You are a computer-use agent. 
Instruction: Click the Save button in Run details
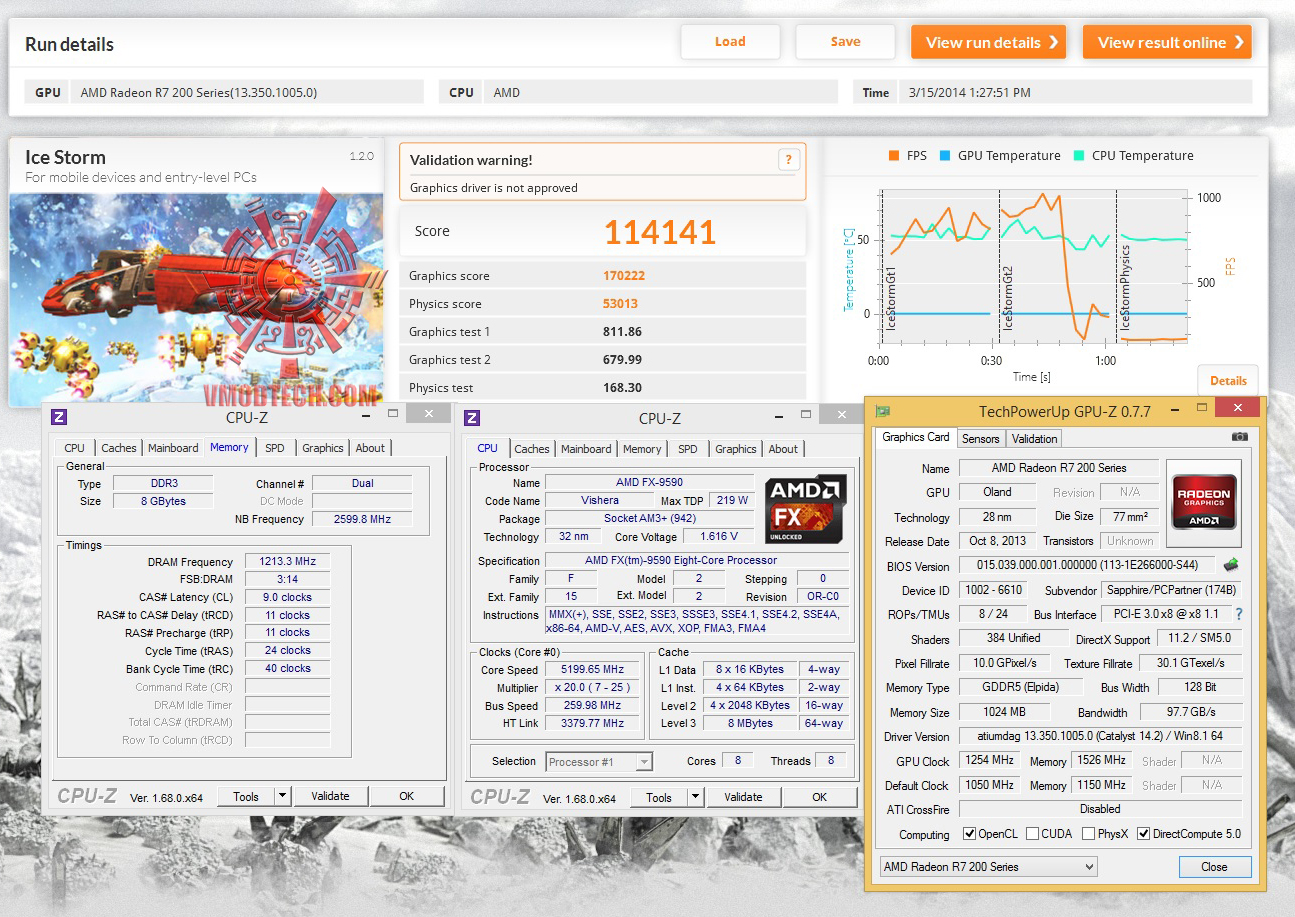845,42
